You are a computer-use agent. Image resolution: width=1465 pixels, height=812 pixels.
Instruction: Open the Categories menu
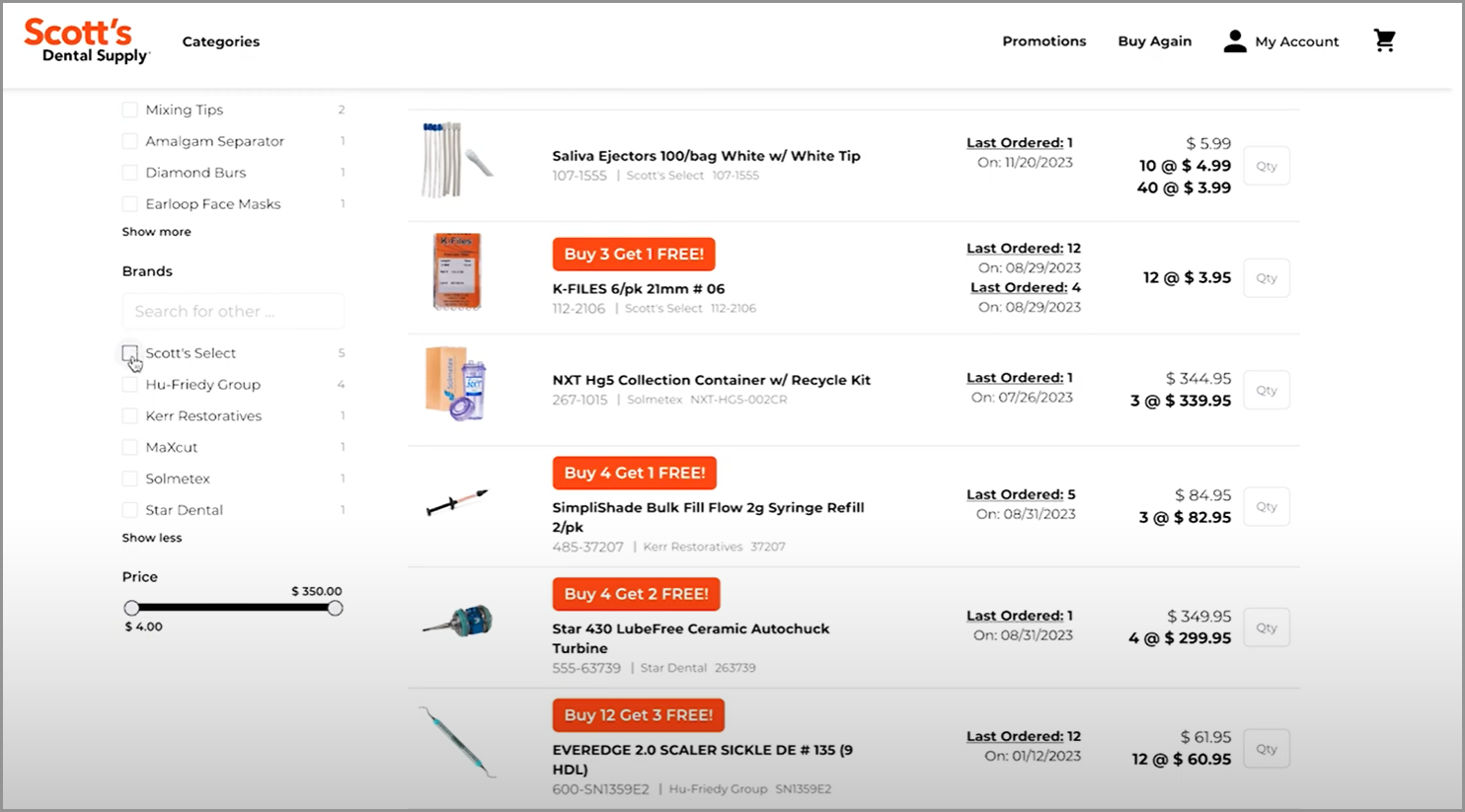tap(221, 41)
